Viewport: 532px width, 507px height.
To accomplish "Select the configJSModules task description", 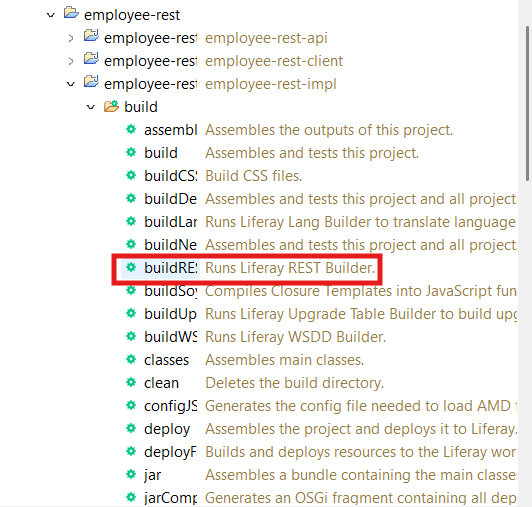I will pos(361,406).
